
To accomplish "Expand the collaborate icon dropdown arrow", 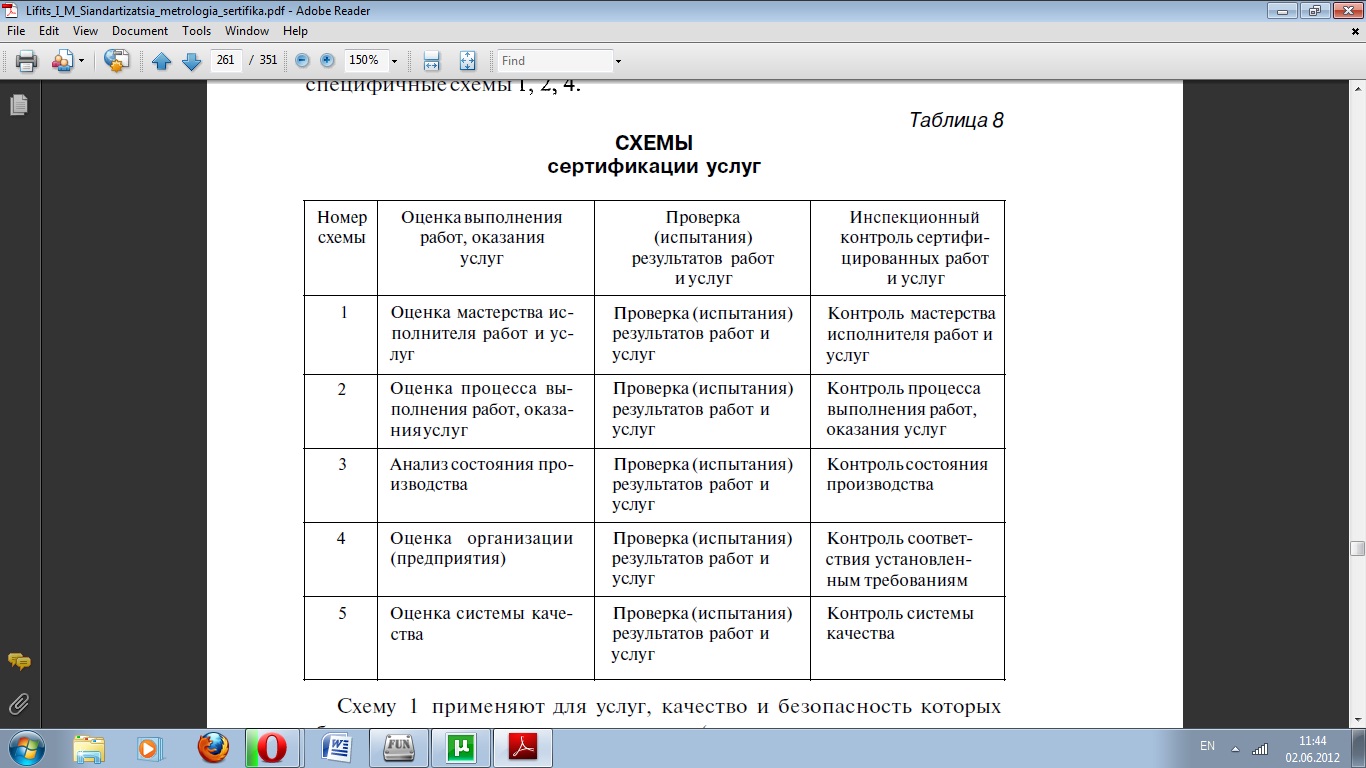I will [81, 61].
